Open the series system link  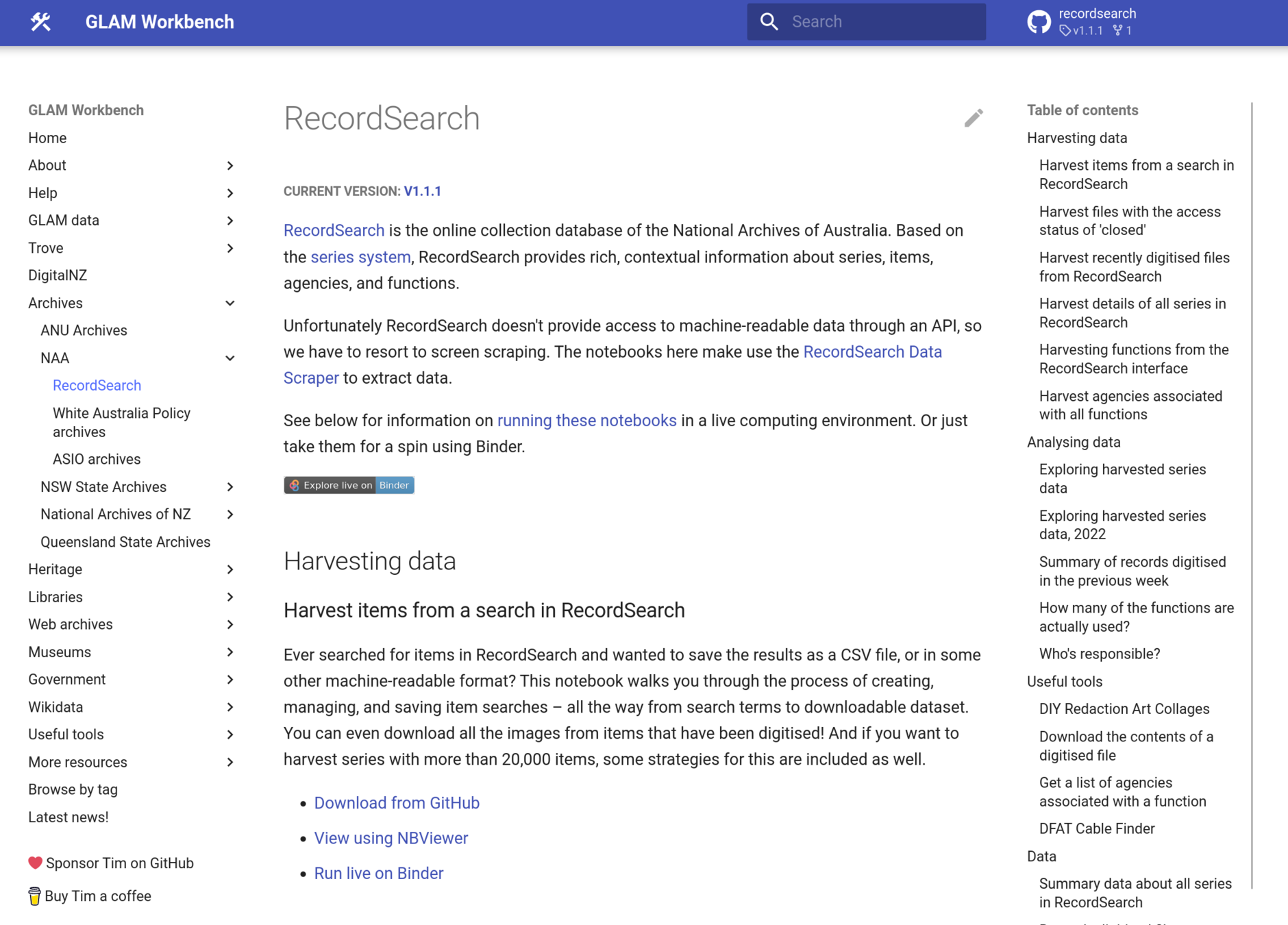point(360,257)
